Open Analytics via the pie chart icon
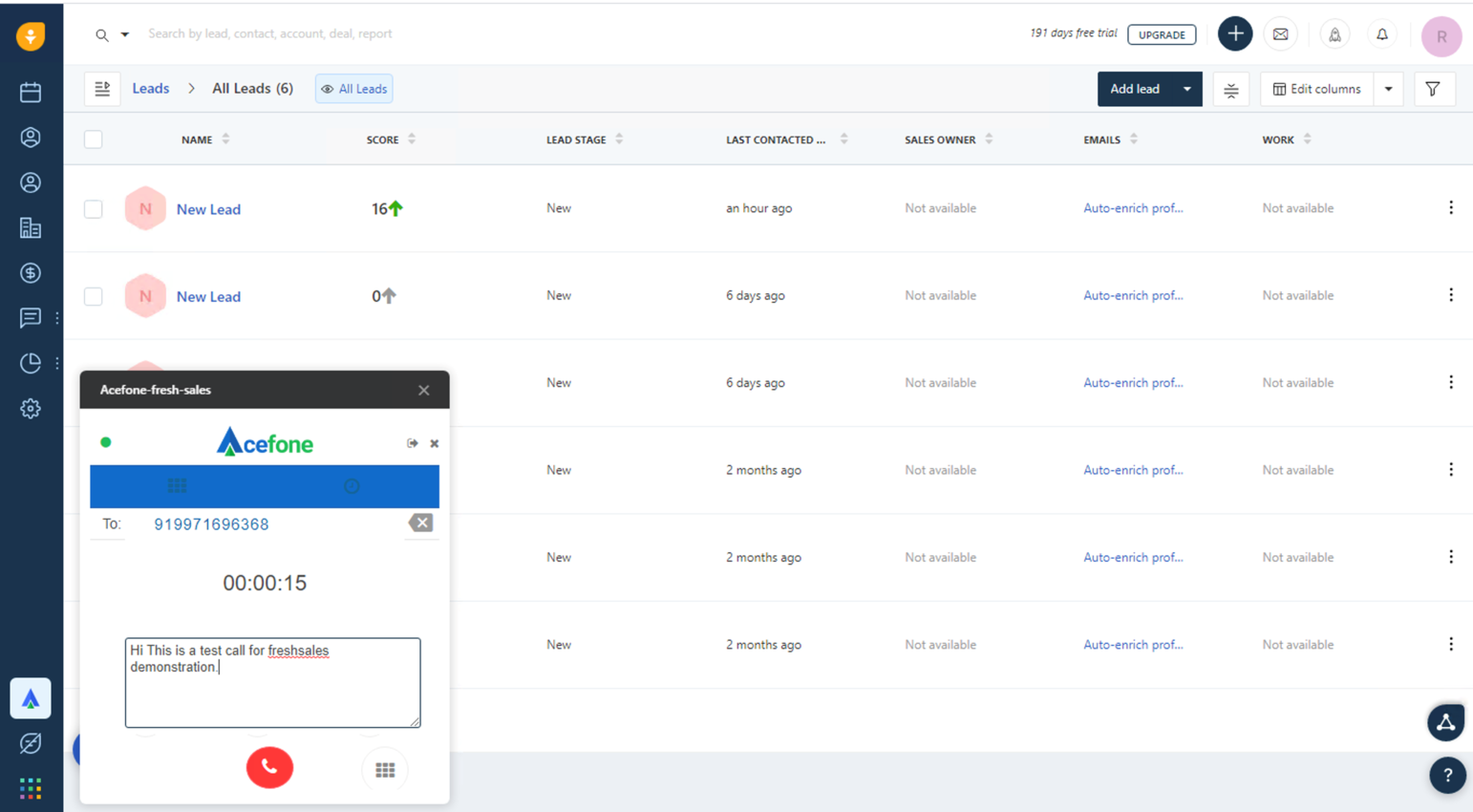1473x812 pixels. [x=32, y=363]
